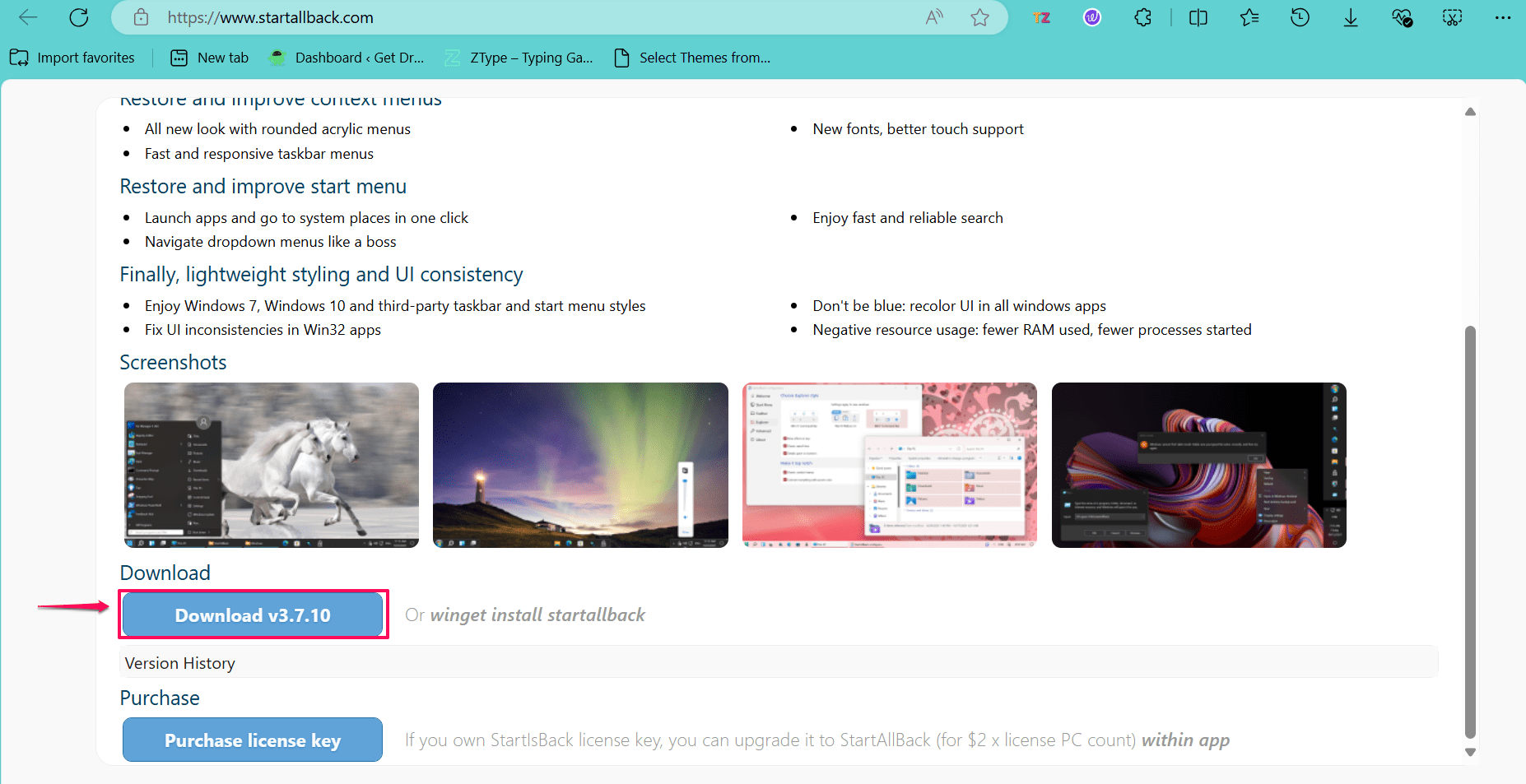
Task: Click 'winget install startallback' text
Action: click(x=537, y=615)
